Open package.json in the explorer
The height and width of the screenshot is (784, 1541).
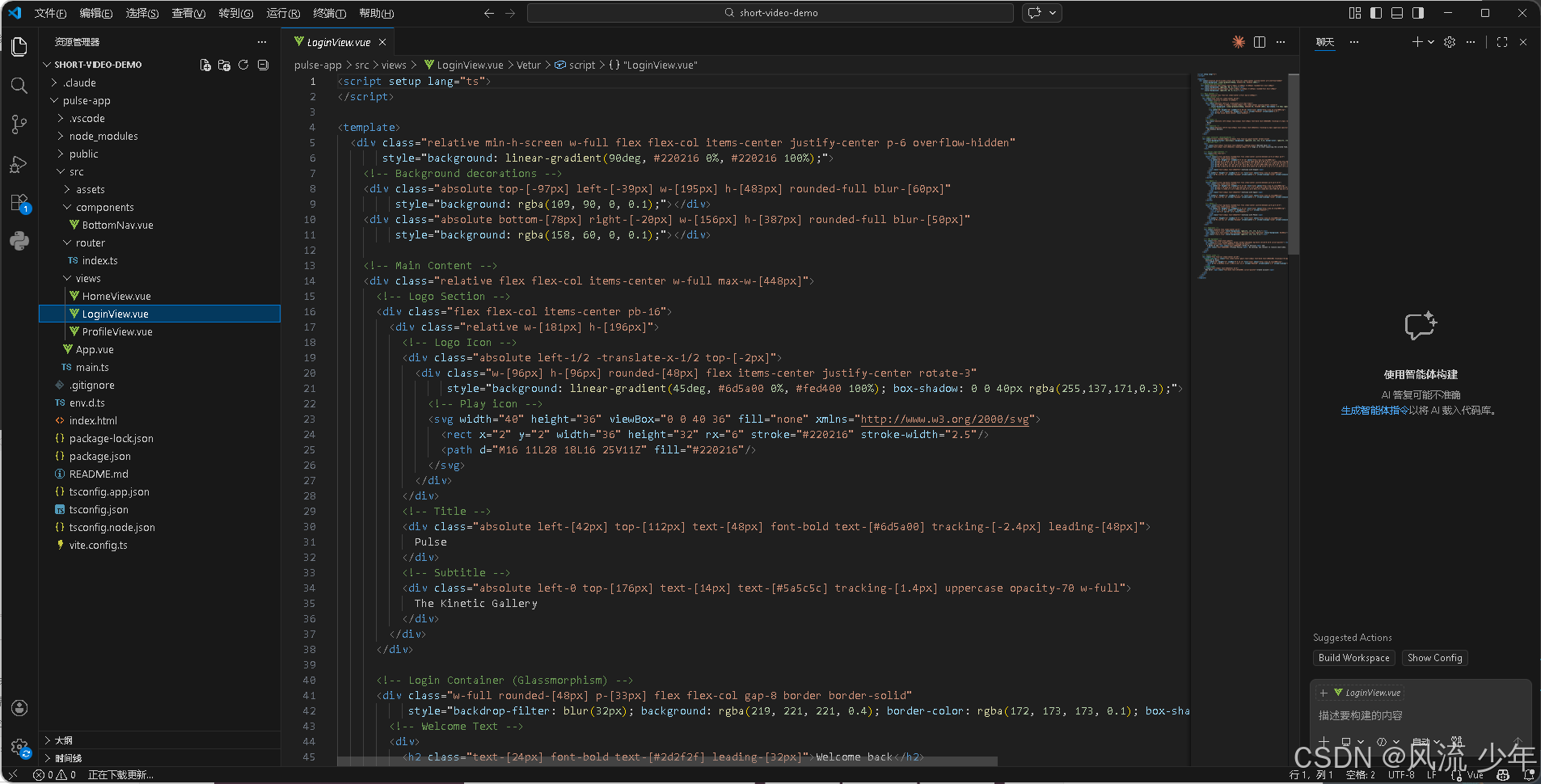tap(159, 456)
